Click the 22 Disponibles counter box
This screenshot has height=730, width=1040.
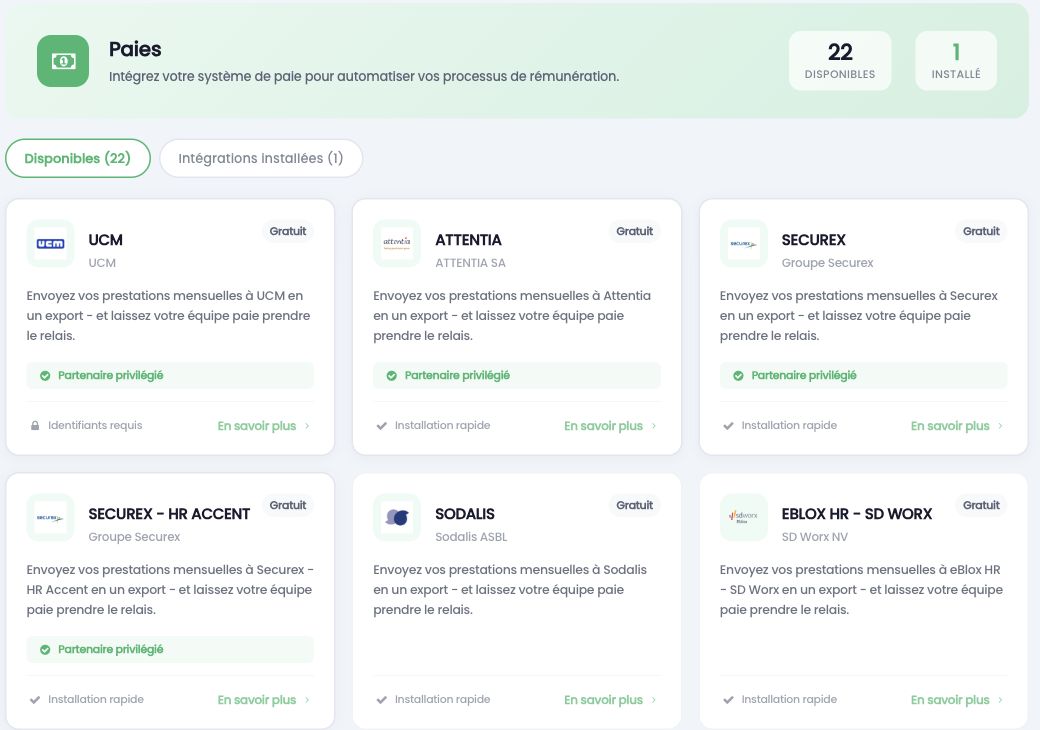(840, 60)
